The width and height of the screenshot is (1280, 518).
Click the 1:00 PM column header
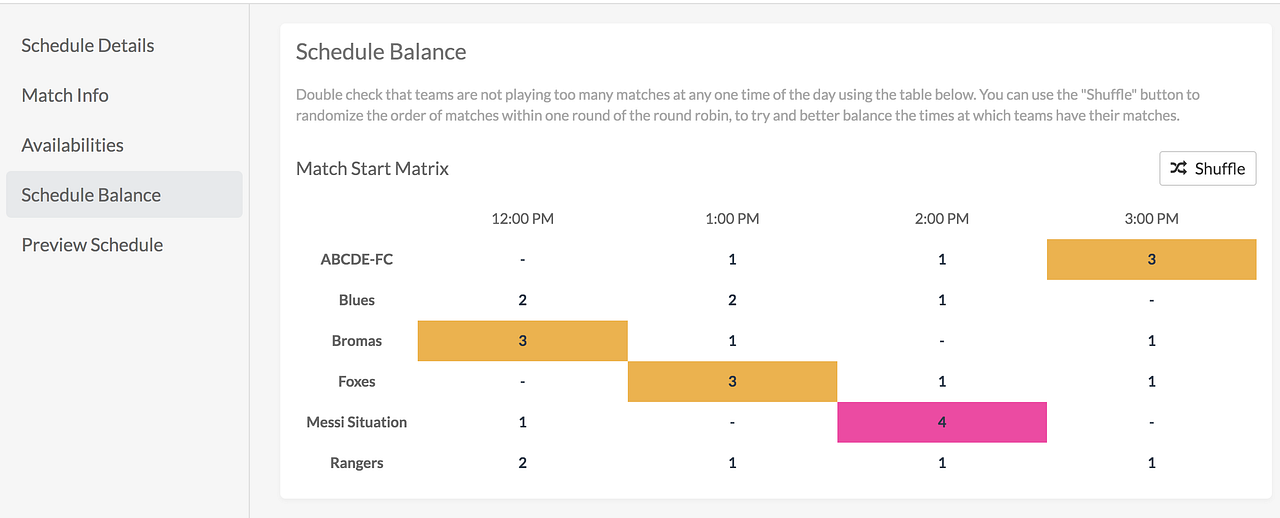coord(732,218)
